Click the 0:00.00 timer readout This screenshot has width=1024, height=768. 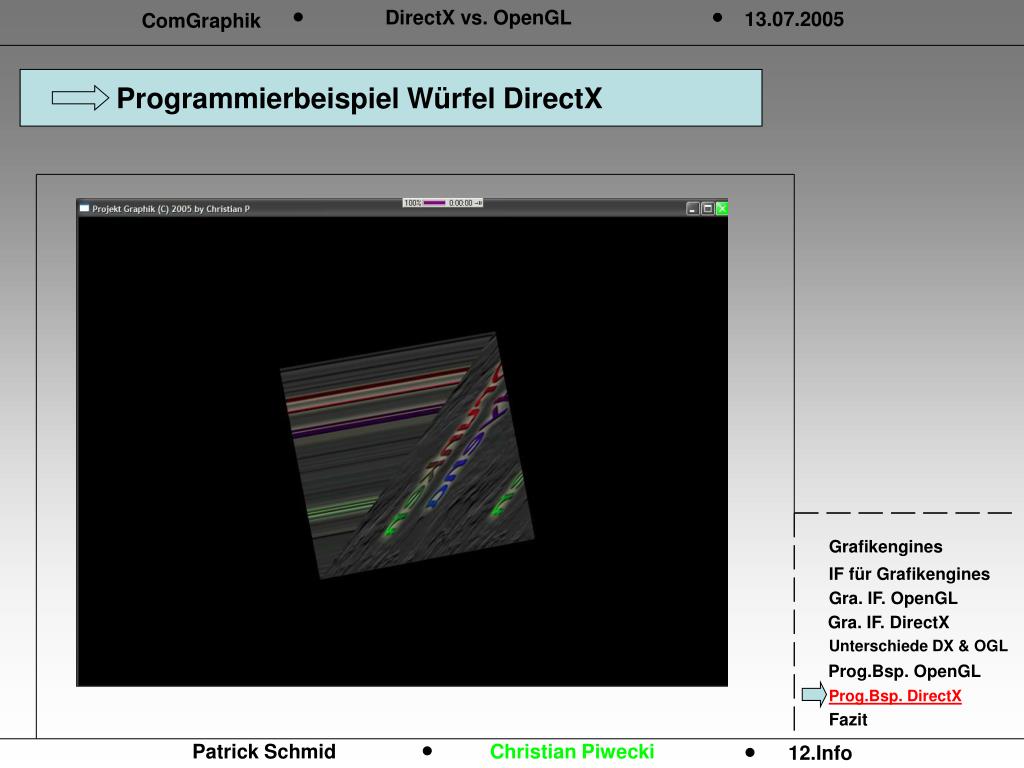[460, 203]
